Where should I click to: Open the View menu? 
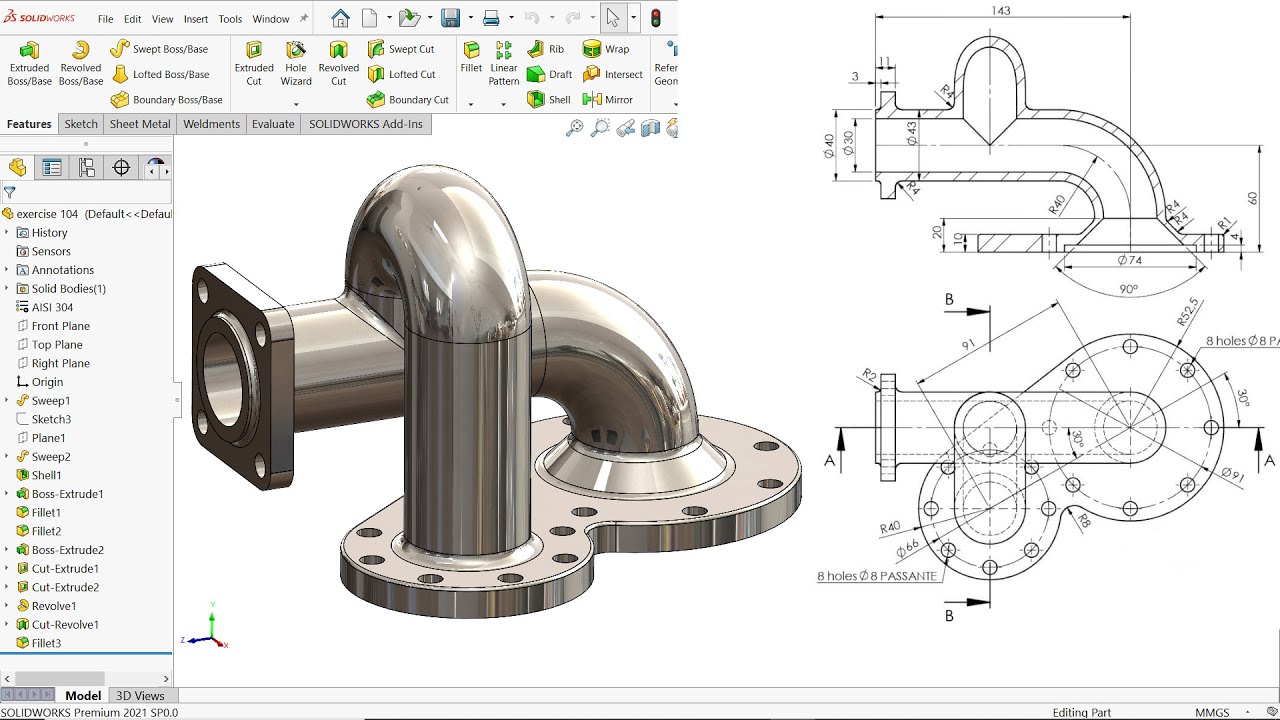[162, 19]
